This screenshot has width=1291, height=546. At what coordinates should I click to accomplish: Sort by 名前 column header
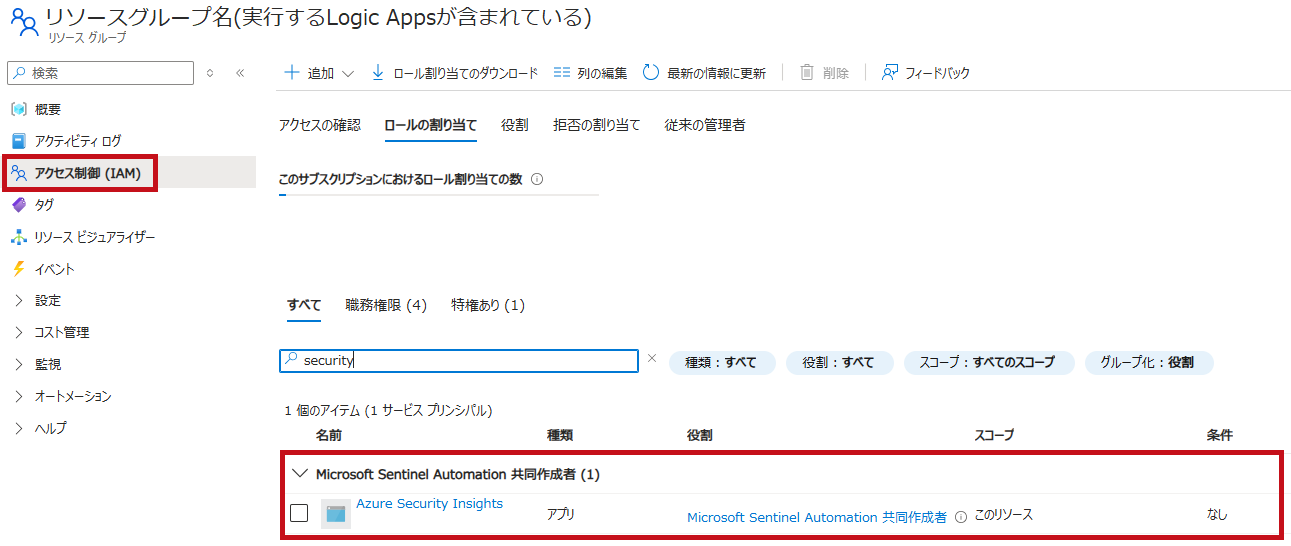click(328, 435)
